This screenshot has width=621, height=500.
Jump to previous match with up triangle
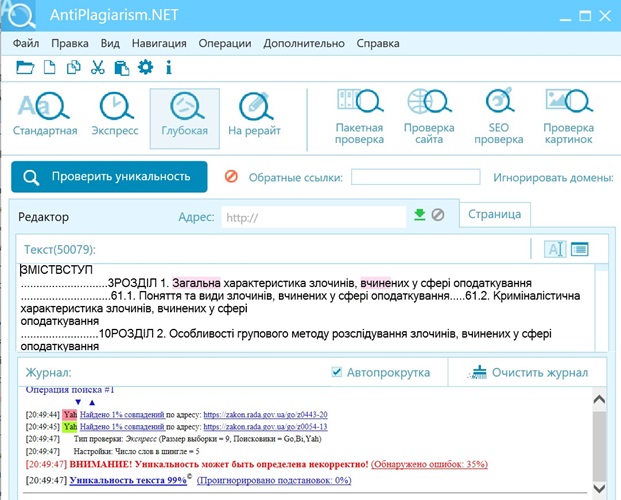point(92,403)
